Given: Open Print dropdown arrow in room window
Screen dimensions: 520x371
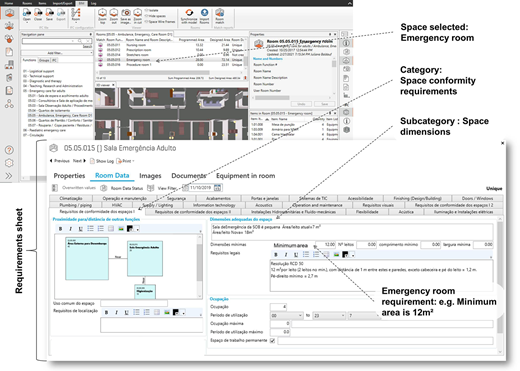Looking at the screenshot, I should (133, 161).
